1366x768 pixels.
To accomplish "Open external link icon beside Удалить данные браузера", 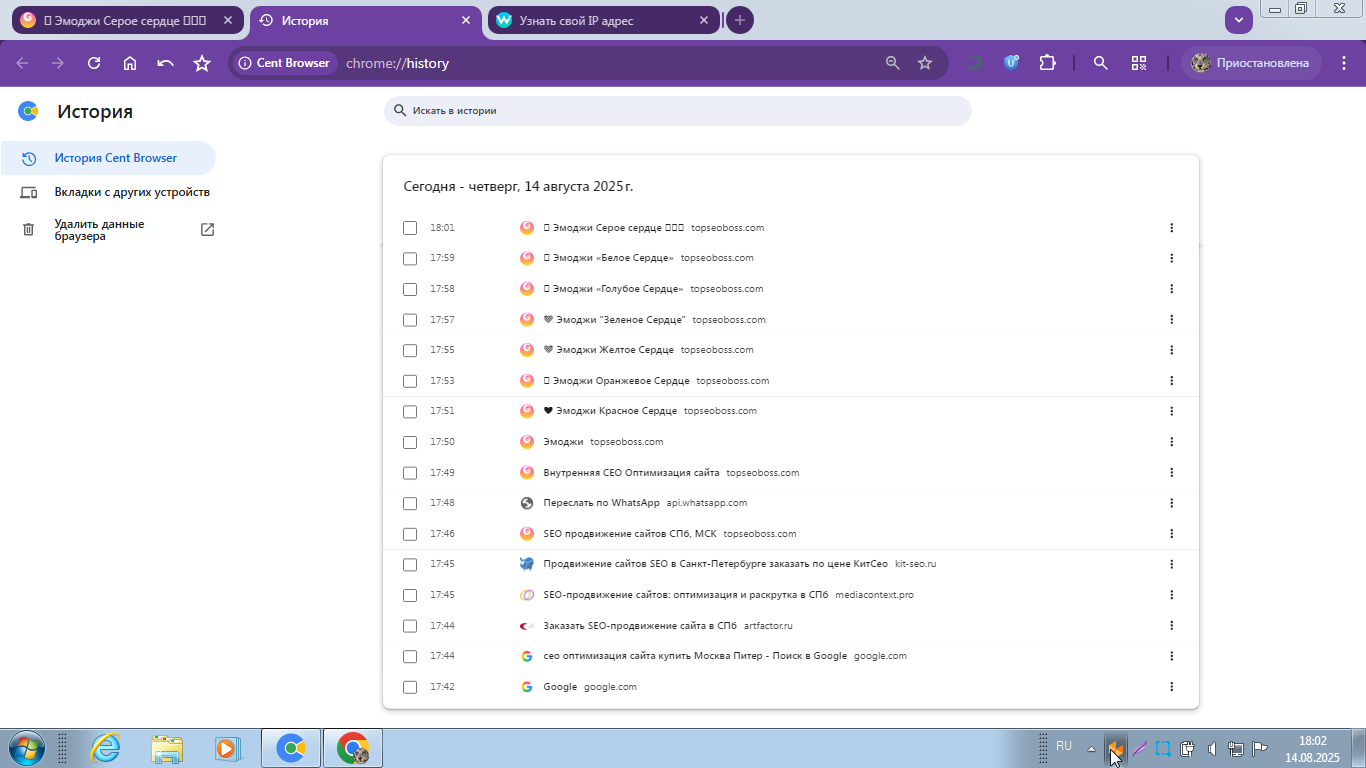I will point(207,230).
